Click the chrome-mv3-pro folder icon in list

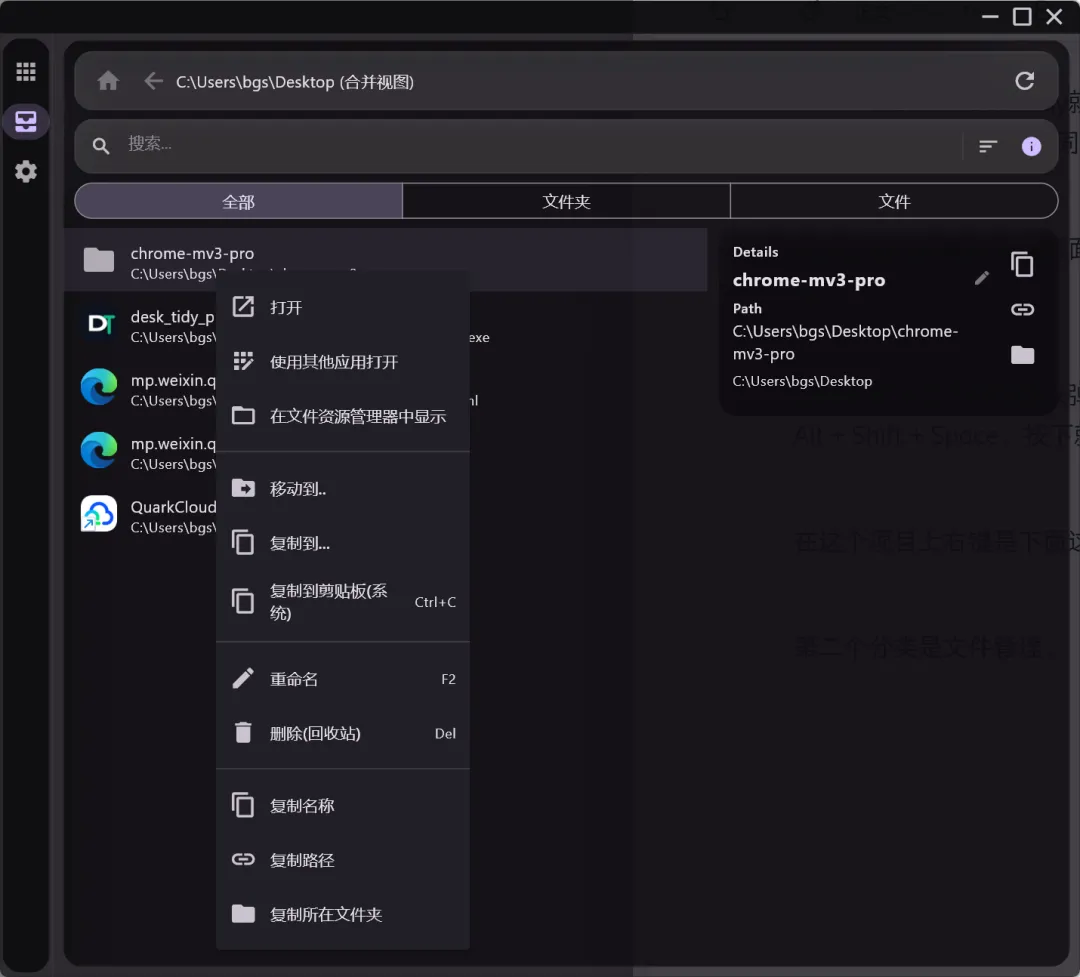point(99,260)
